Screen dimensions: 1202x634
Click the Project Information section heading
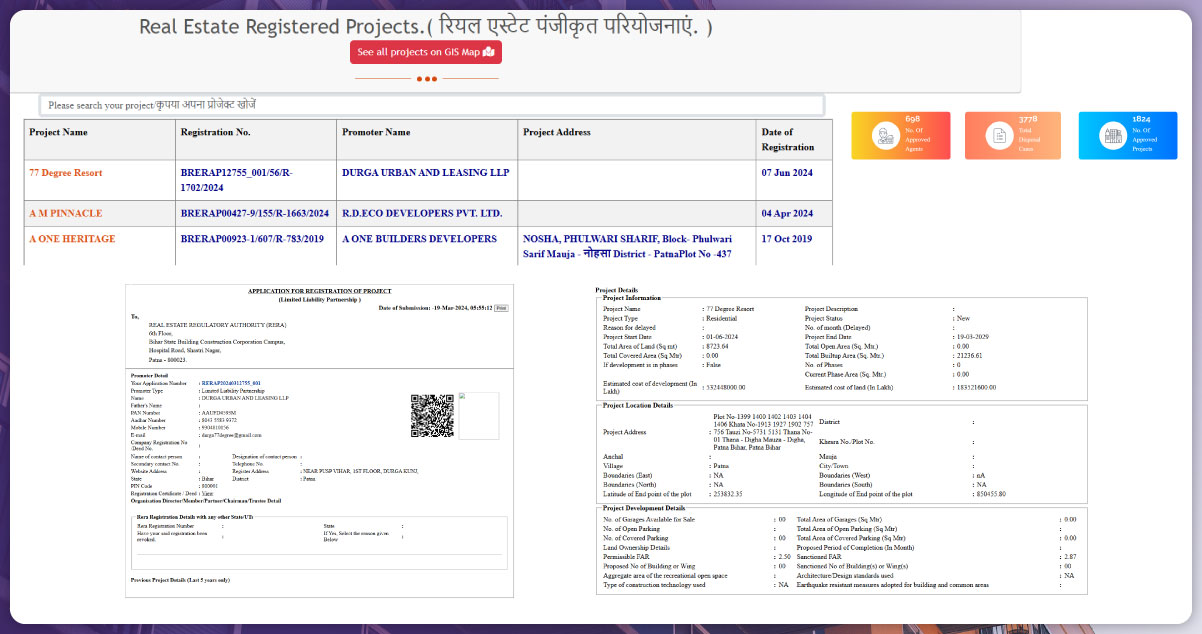(x=631, y=298)
